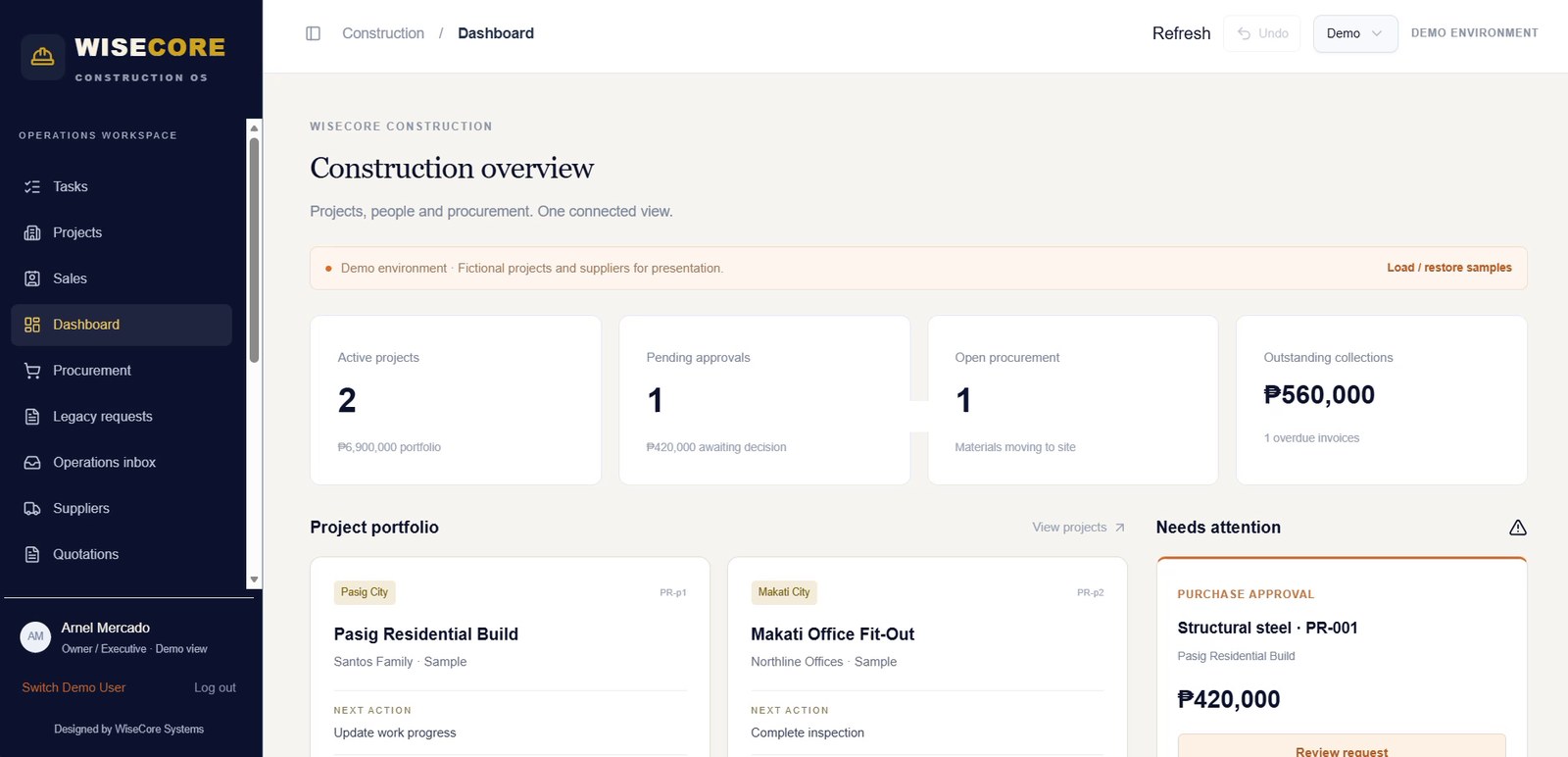
Task: Click the AM user avatar
Action: [x=35, y=636]
